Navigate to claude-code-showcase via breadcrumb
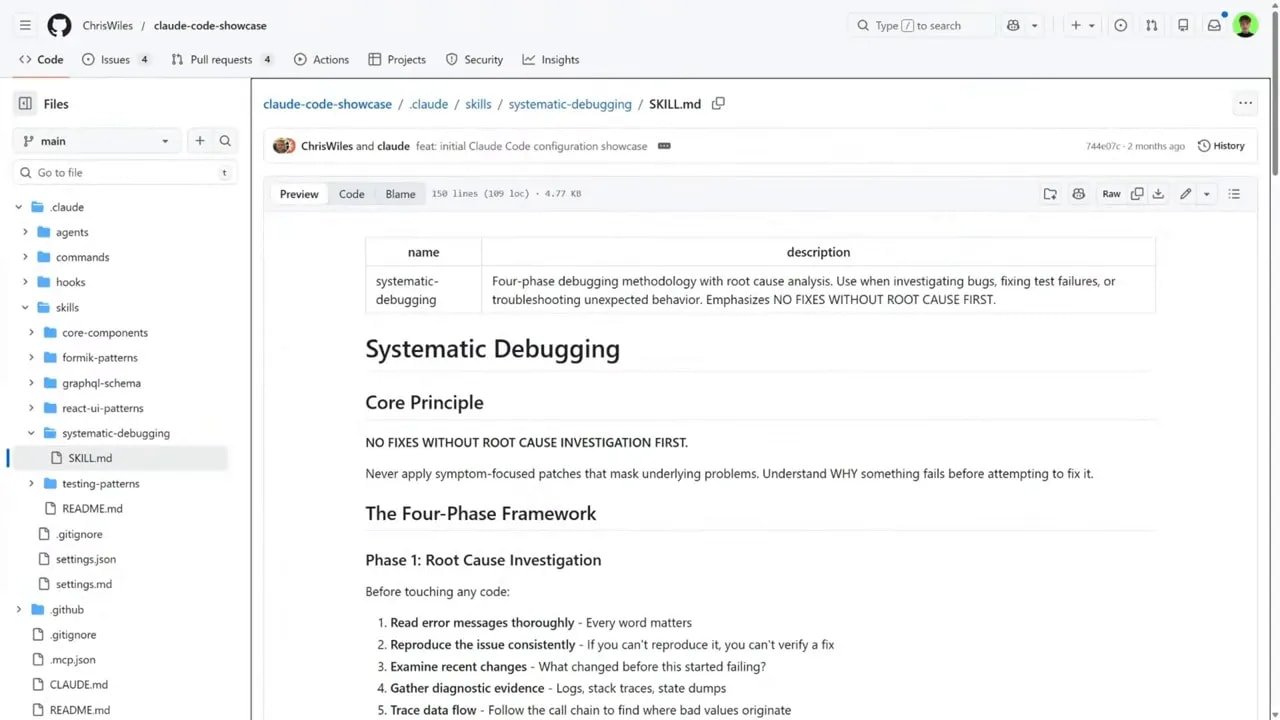Viewport: 1280px width, 720px height. [x=327, y=103]
